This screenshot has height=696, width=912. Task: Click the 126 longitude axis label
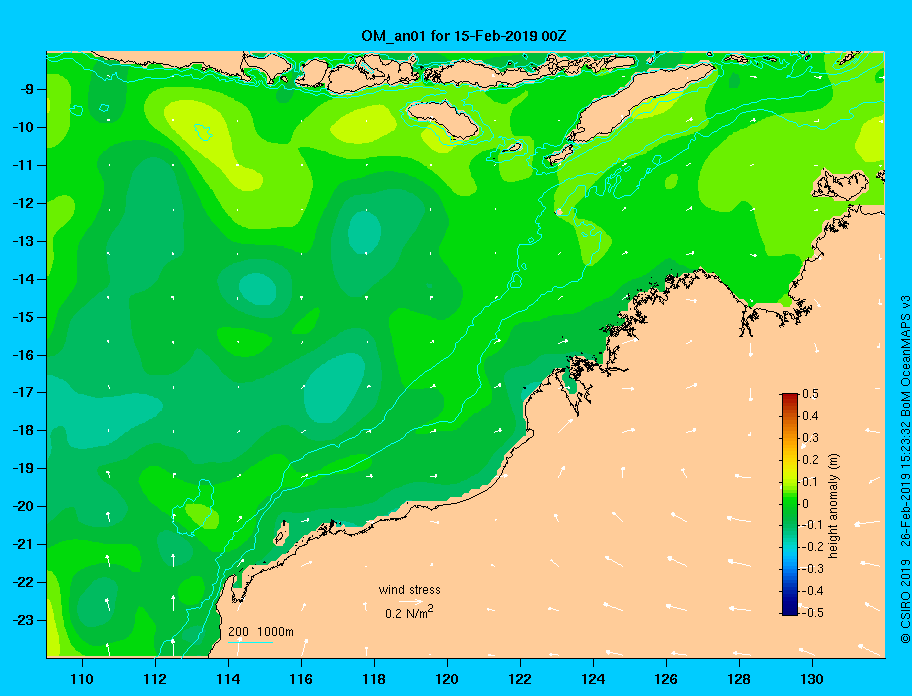(x=666, y=679)
